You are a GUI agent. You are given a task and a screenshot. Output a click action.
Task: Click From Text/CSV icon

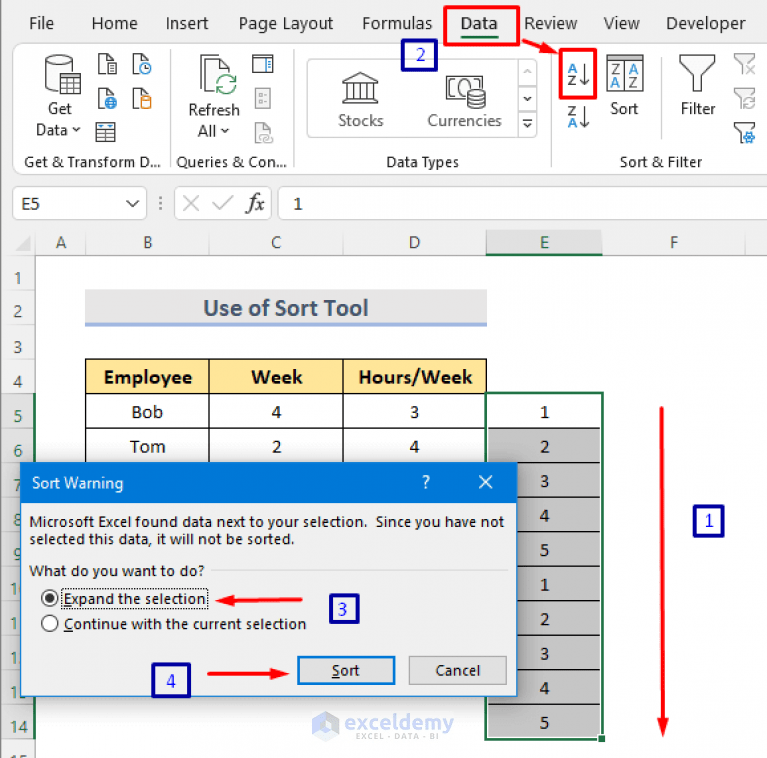point(107,64)
